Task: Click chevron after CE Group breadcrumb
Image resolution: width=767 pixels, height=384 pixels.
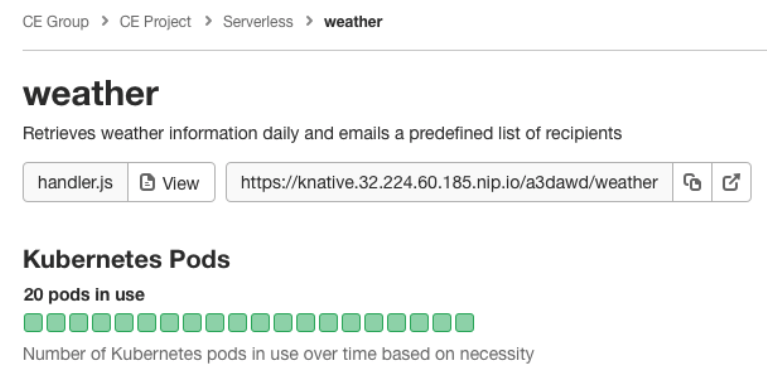Action: pyautogui.click(x=104, y=21)
